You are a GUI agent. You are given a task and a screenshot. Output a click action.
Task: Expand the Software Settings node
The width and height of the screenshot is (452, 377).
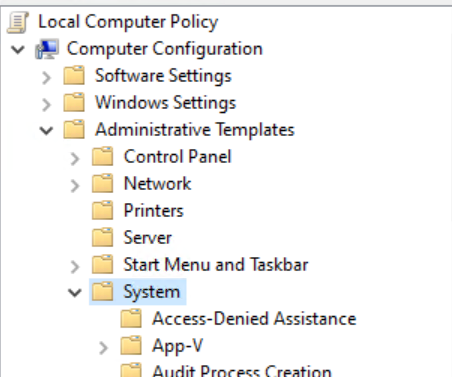[x=46, y=78]
